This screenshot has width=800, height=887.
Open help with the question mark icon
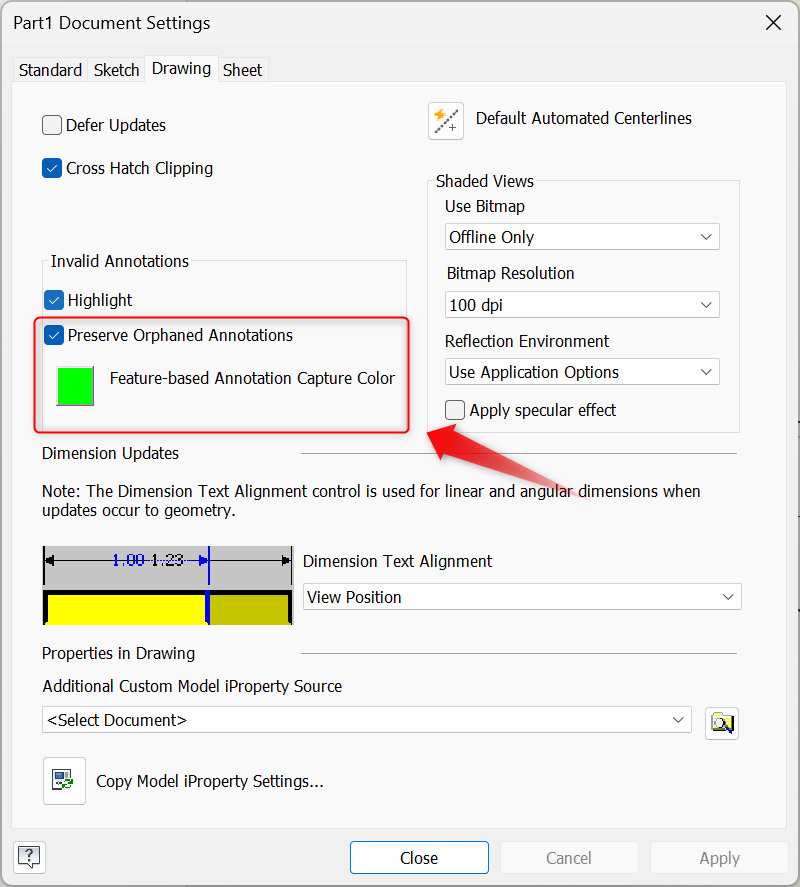(29, 857)
